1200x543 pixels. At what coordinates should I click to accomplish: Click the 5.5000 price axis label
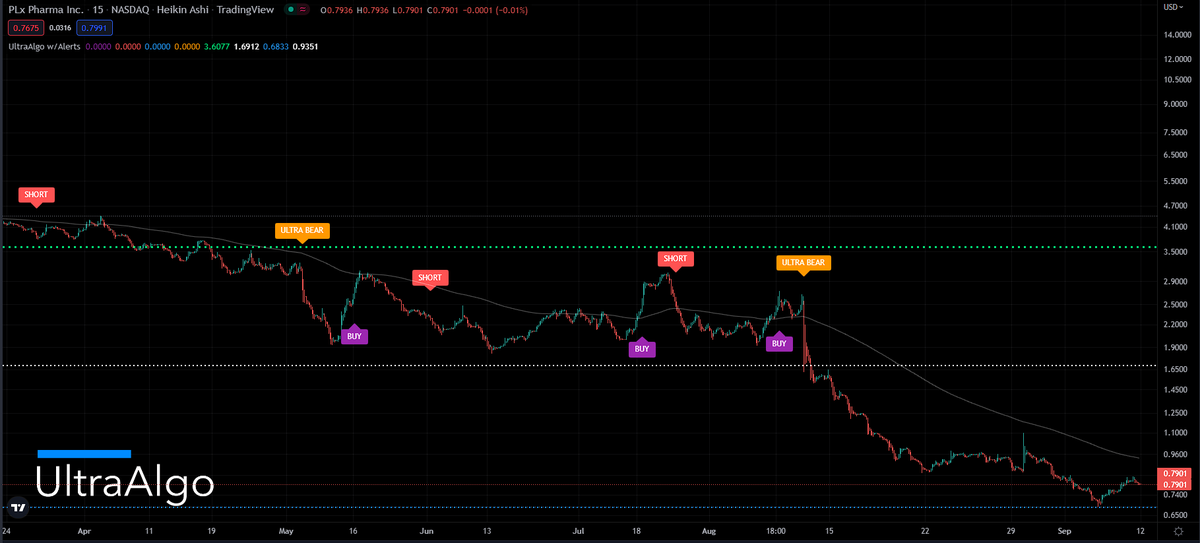[1175, 181]
